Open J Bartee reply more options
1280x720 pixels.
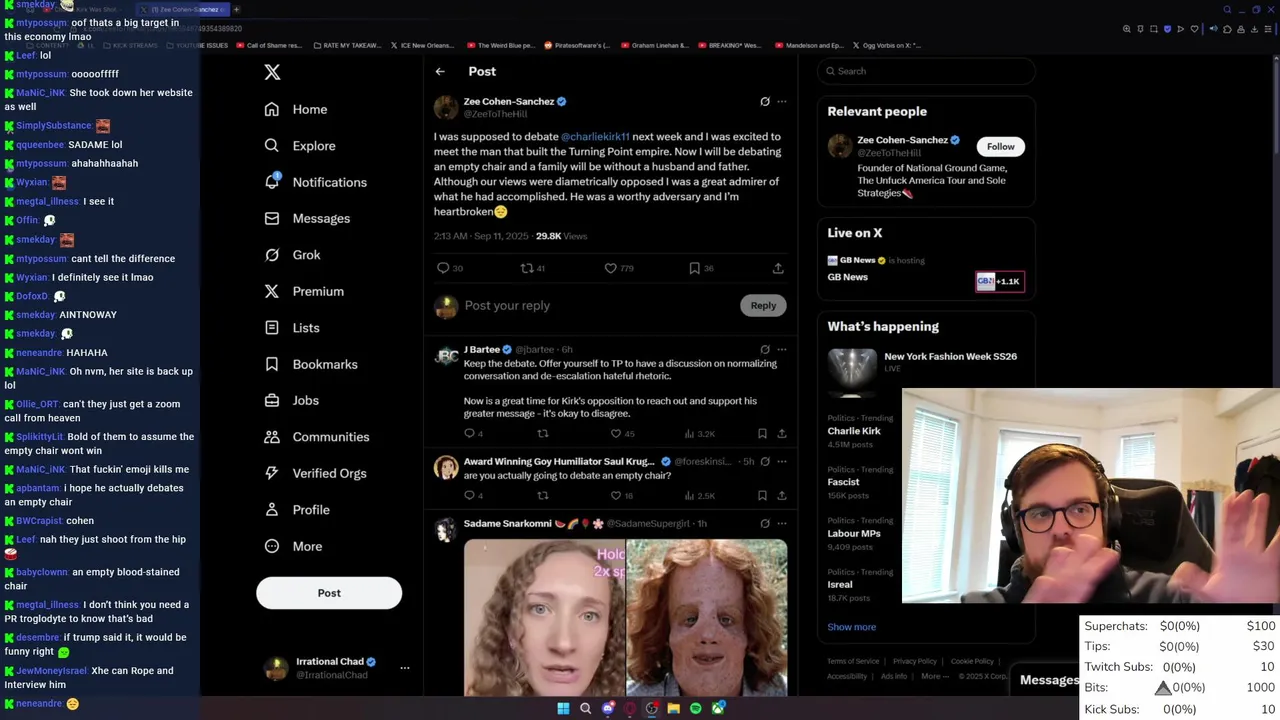pyautogui.click(x=782, y=350)
